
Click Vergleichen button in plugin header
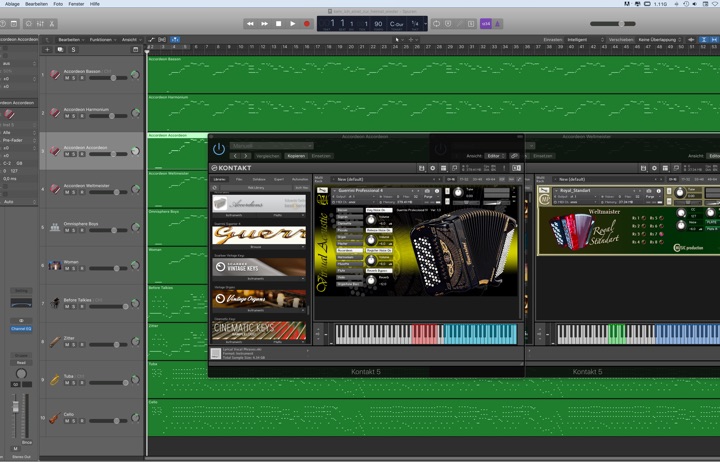(x=268, y=156)
